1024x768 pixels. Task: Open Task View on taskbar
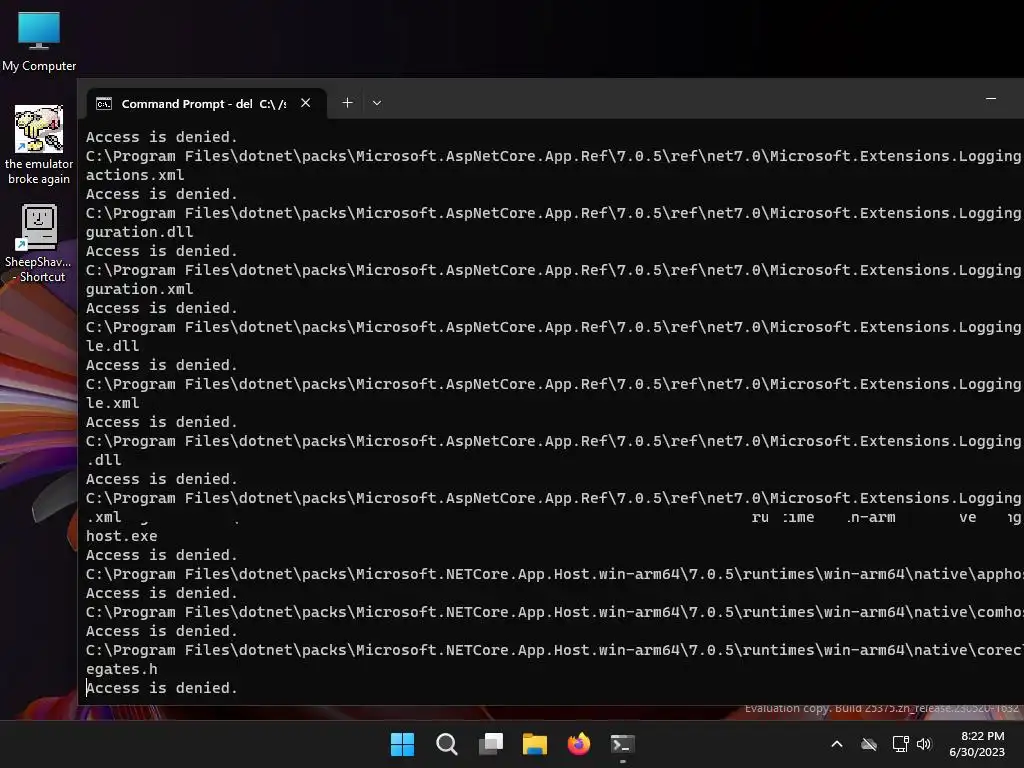(x=490, y=744)
